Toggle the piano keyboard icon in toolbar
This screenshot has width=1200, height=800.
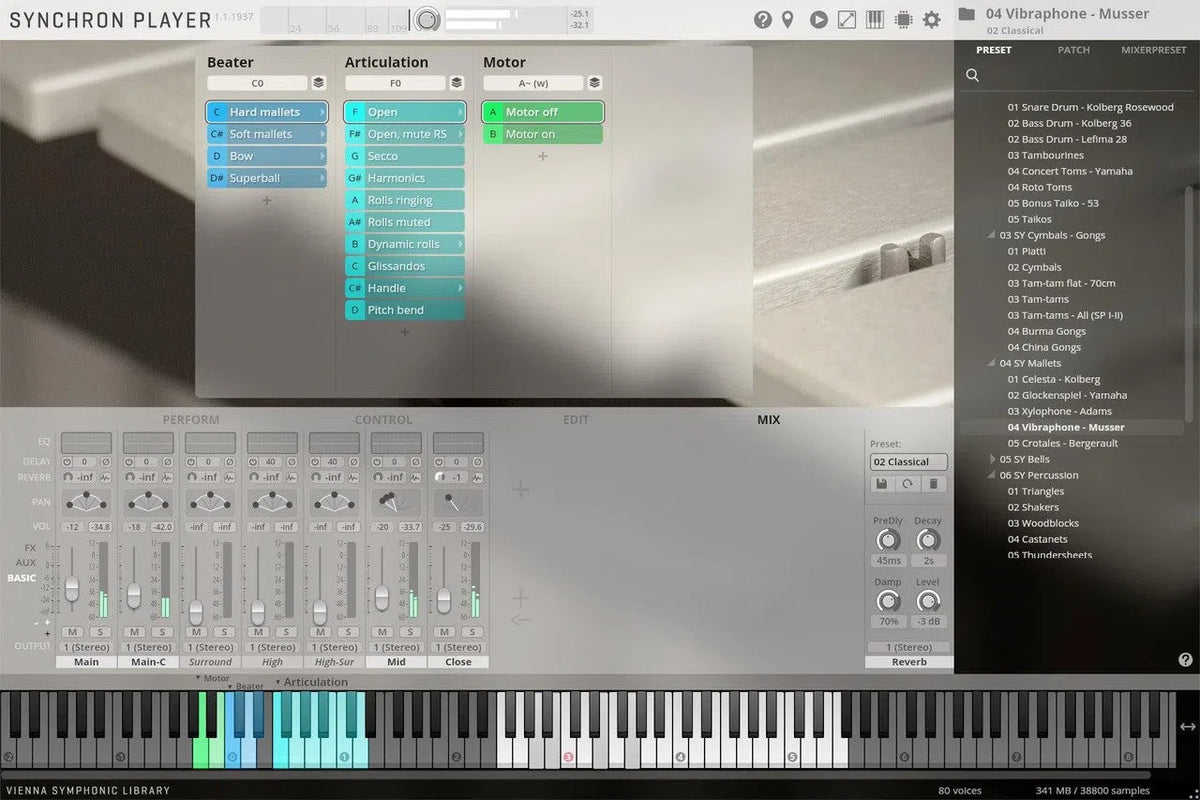pos(874,19)
